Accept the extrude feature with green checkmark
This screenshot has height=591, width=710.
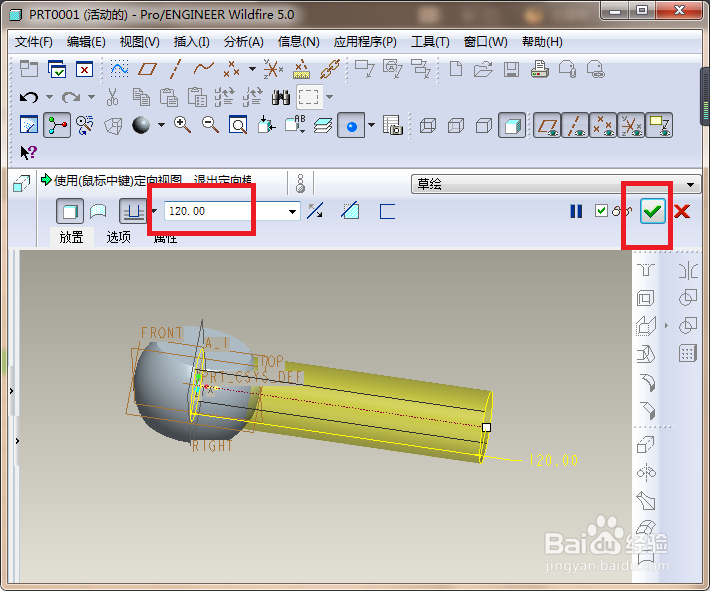652,211
